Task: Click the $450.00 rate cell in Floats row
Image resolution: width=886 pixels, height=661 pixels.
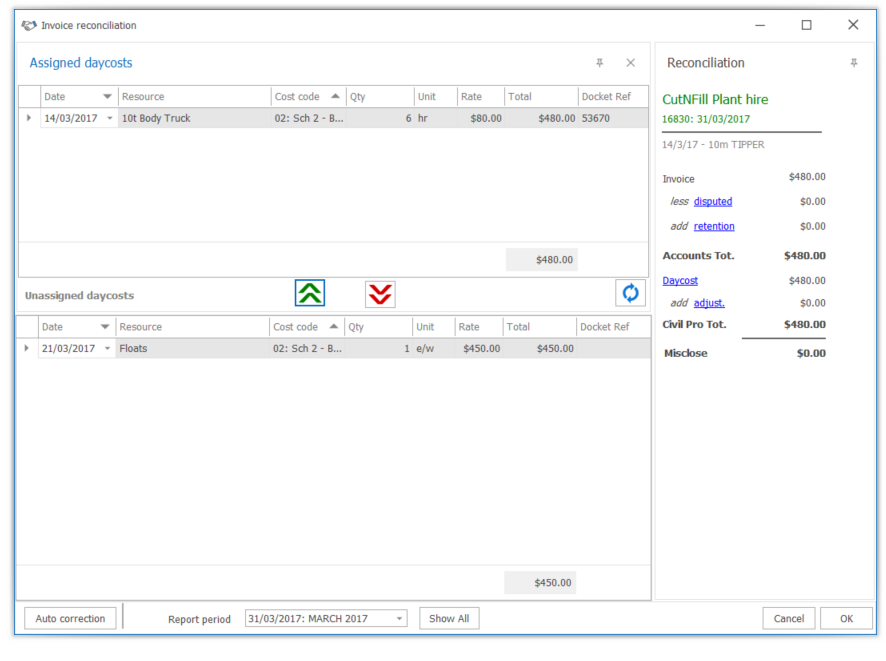Action: pos(479,349)
